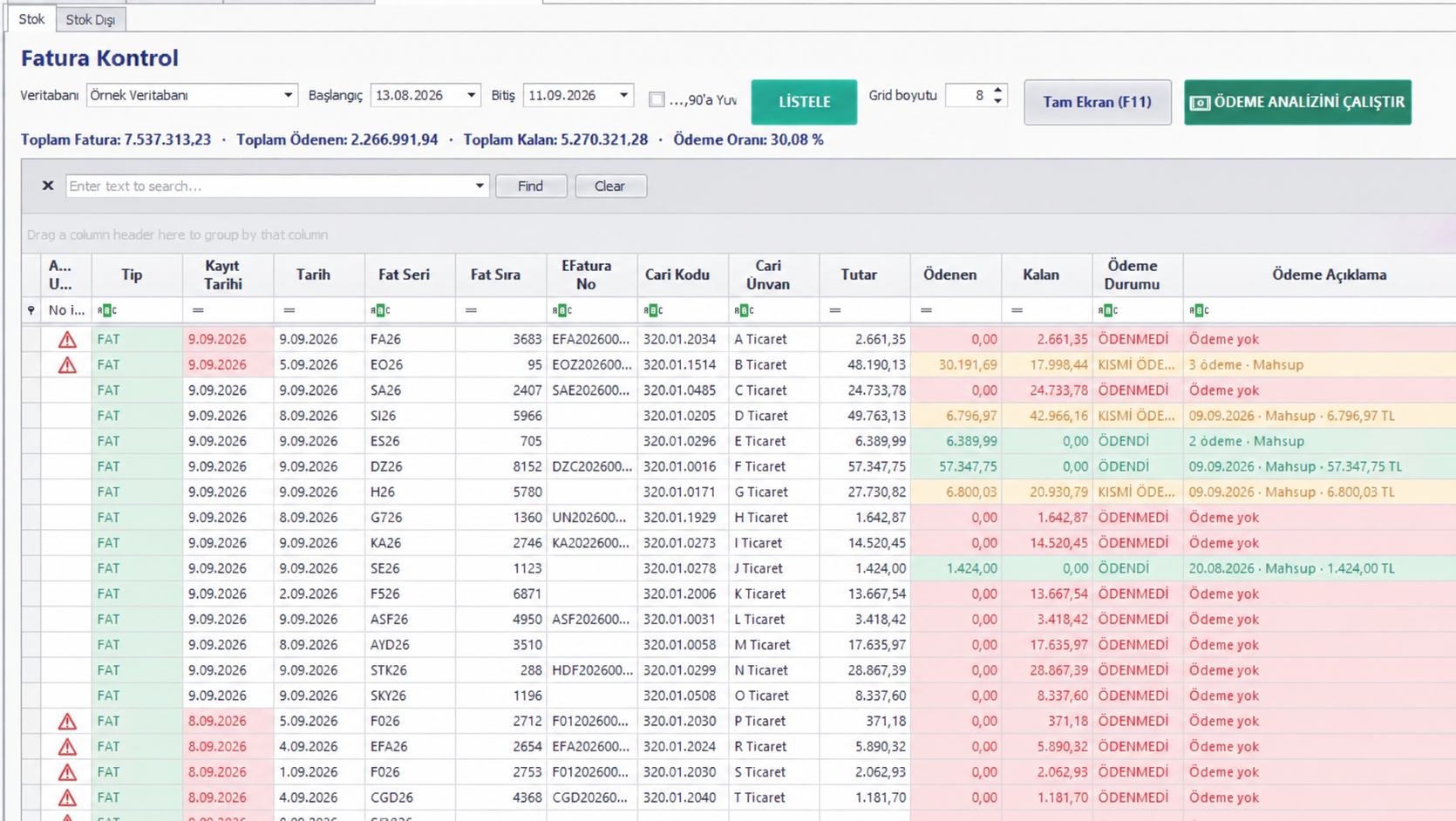
Task: Open the Veritabanı dropdown
Action: 288,95
